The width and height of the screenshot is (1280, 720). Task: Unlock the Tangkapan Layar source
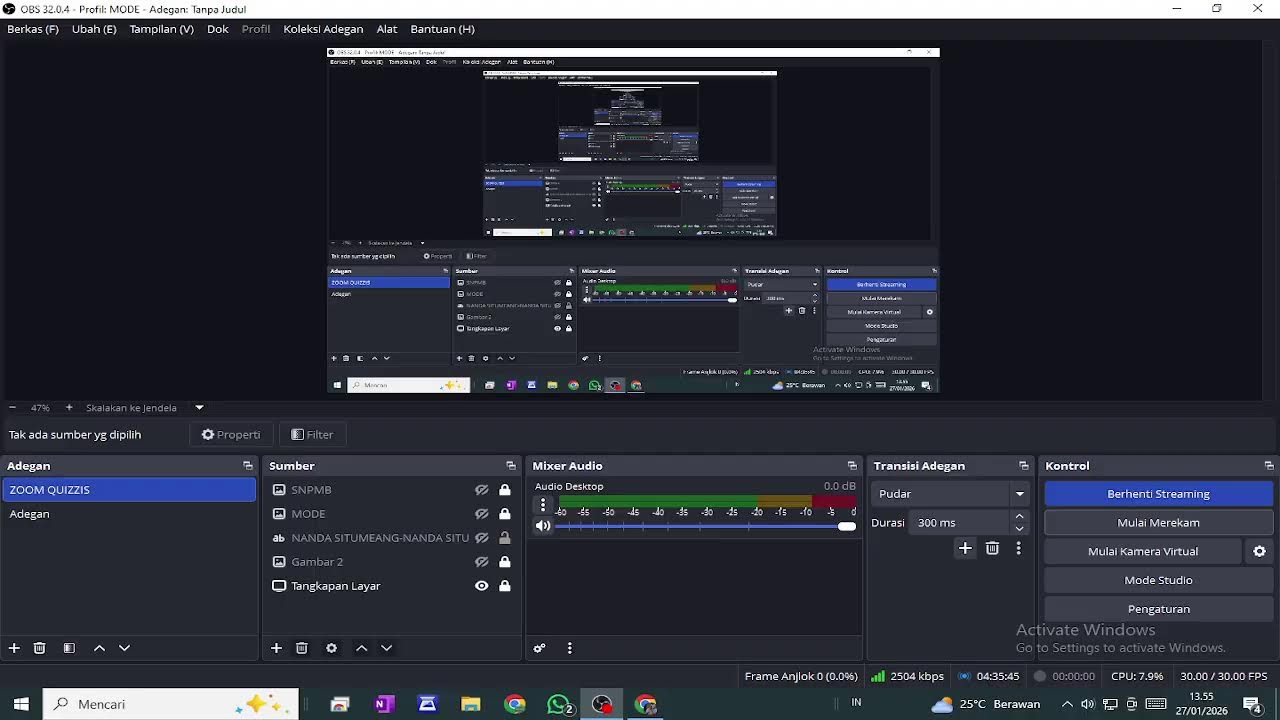pyautogui.click(x=505, y=586)
